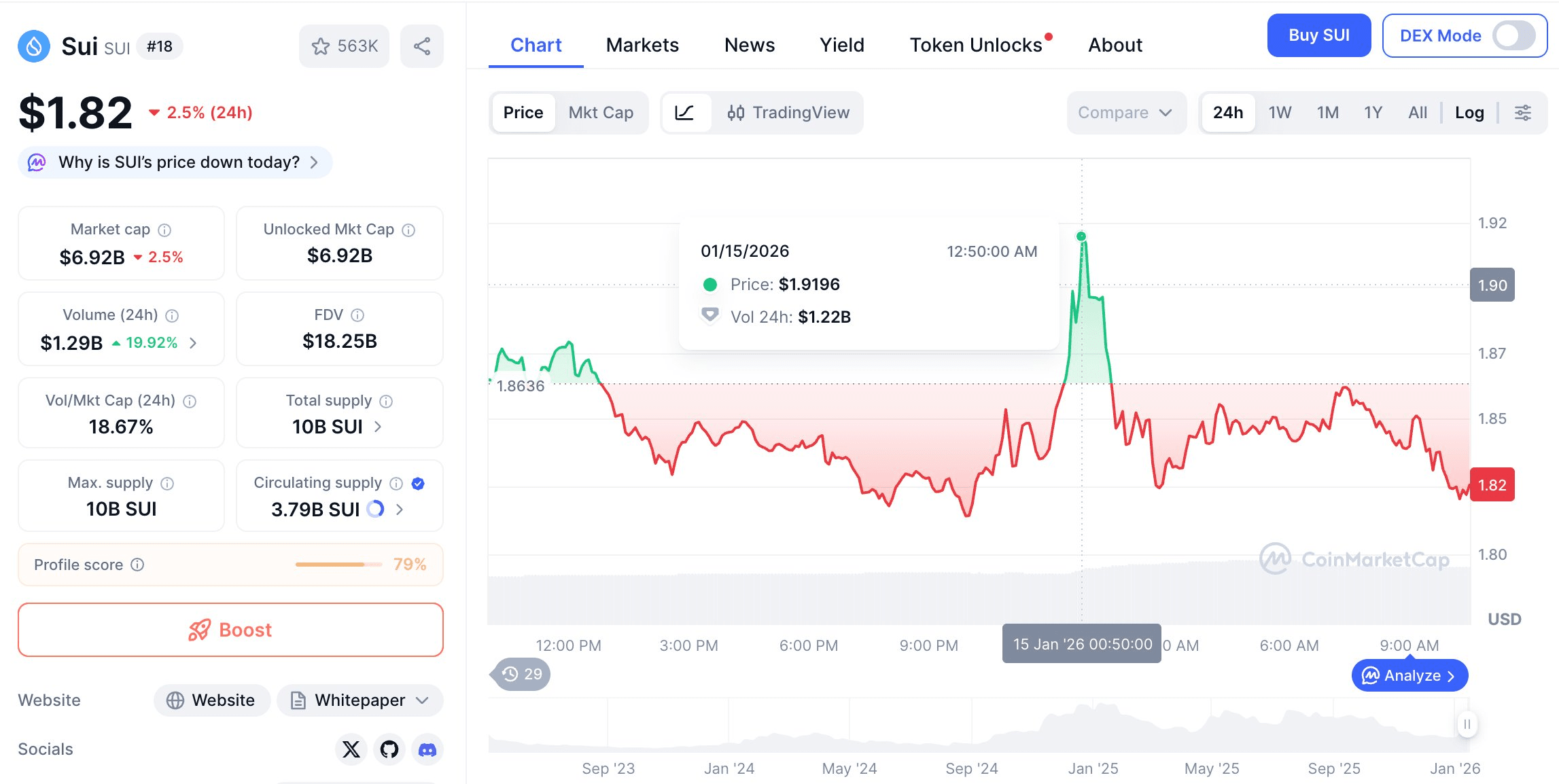1559x784 pixels.
Task: Click the range navigator pause handle
Action: 1467,724
